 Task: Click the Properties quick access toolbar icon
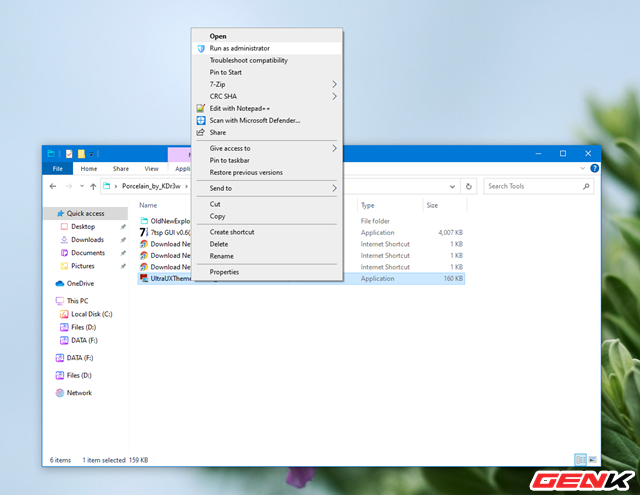(69, 154)
